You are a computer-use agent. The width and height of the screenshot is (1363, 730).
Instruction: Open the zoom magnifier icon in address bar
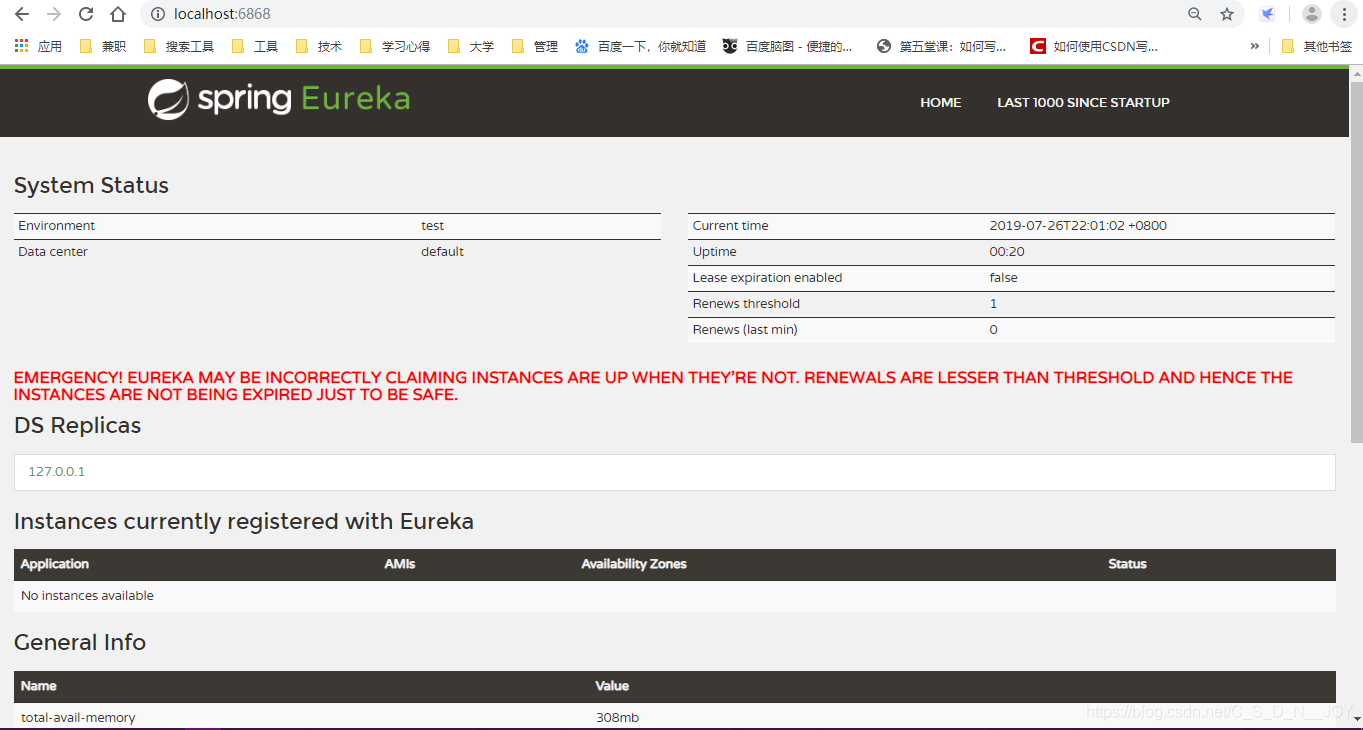1195,14
